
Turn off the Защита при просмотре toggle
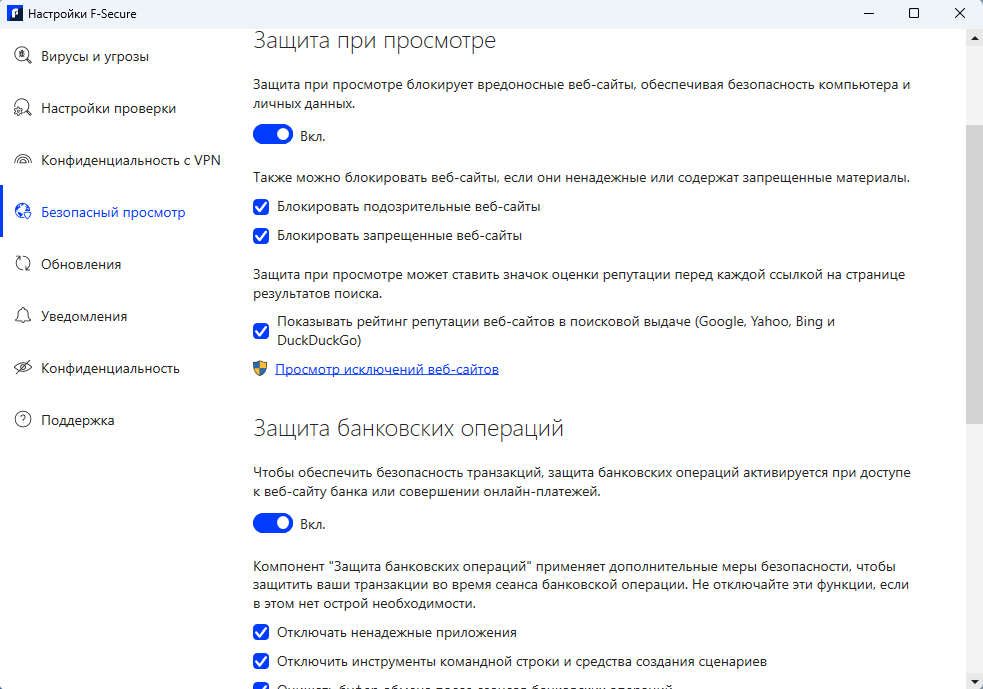pyautogui.click(x=273, y=134)
